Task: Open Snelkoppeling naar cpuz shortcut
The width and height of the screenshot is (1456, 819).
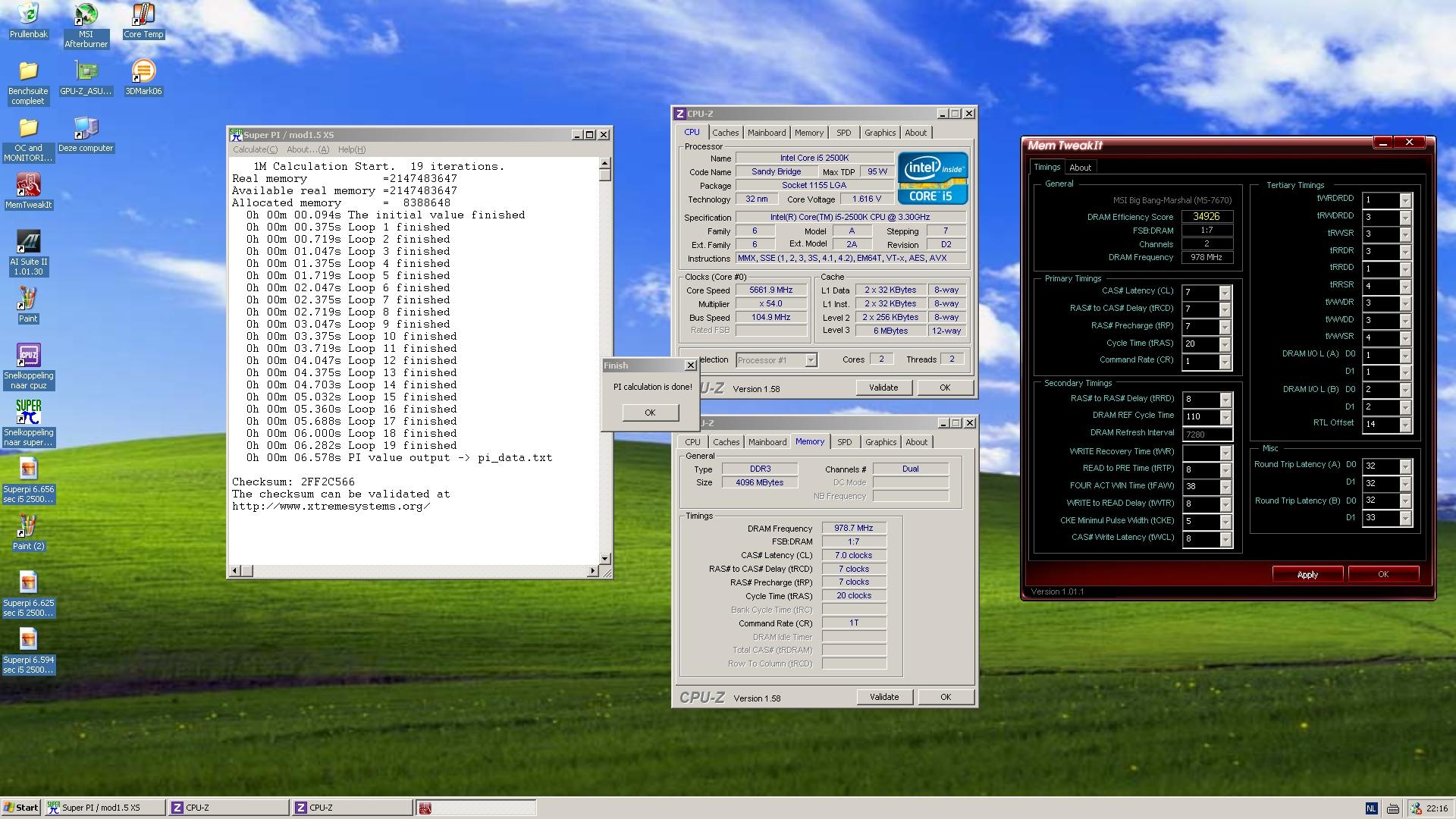Action: click(x=28, y=367)
